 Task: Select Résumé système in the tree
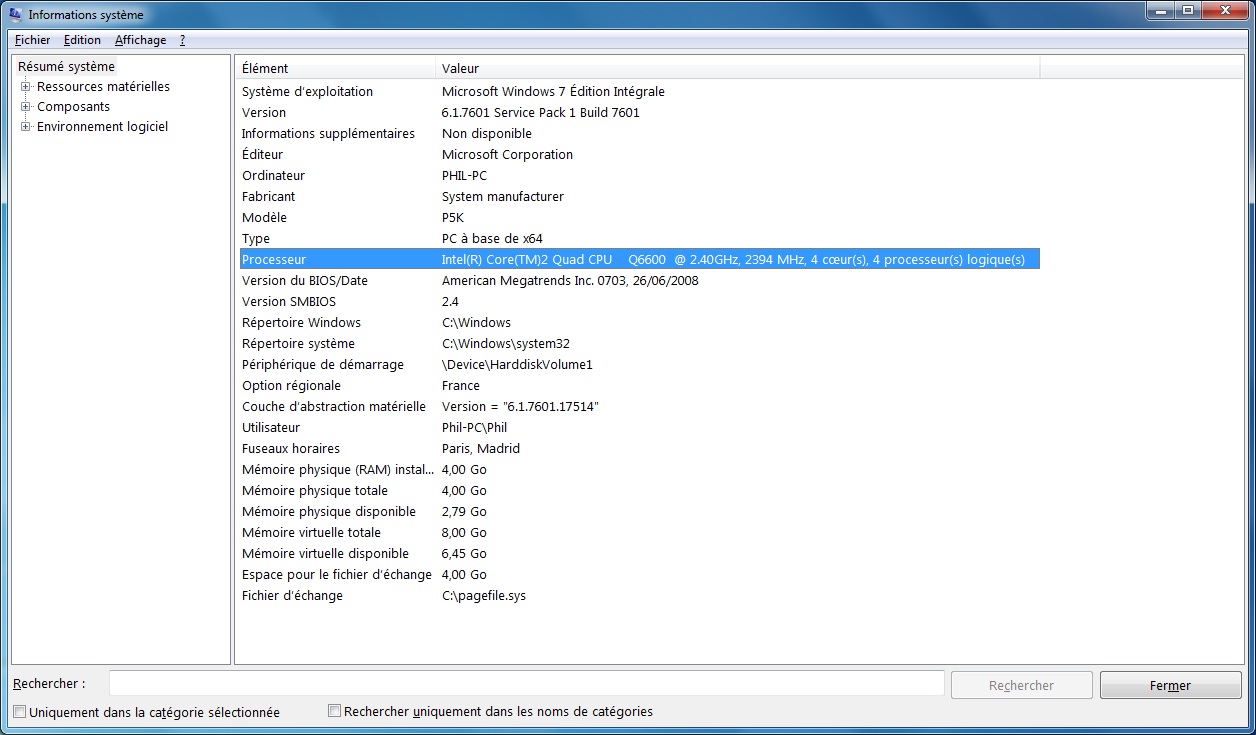(66, 66)
